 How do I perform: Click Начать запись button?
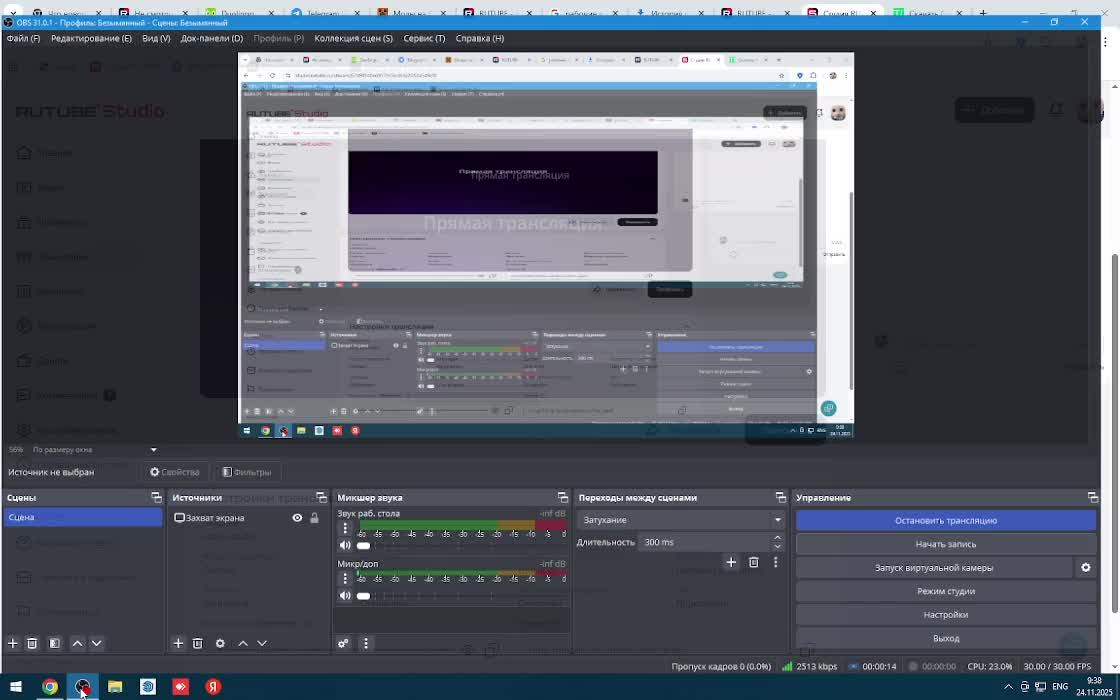click(946, 544)
